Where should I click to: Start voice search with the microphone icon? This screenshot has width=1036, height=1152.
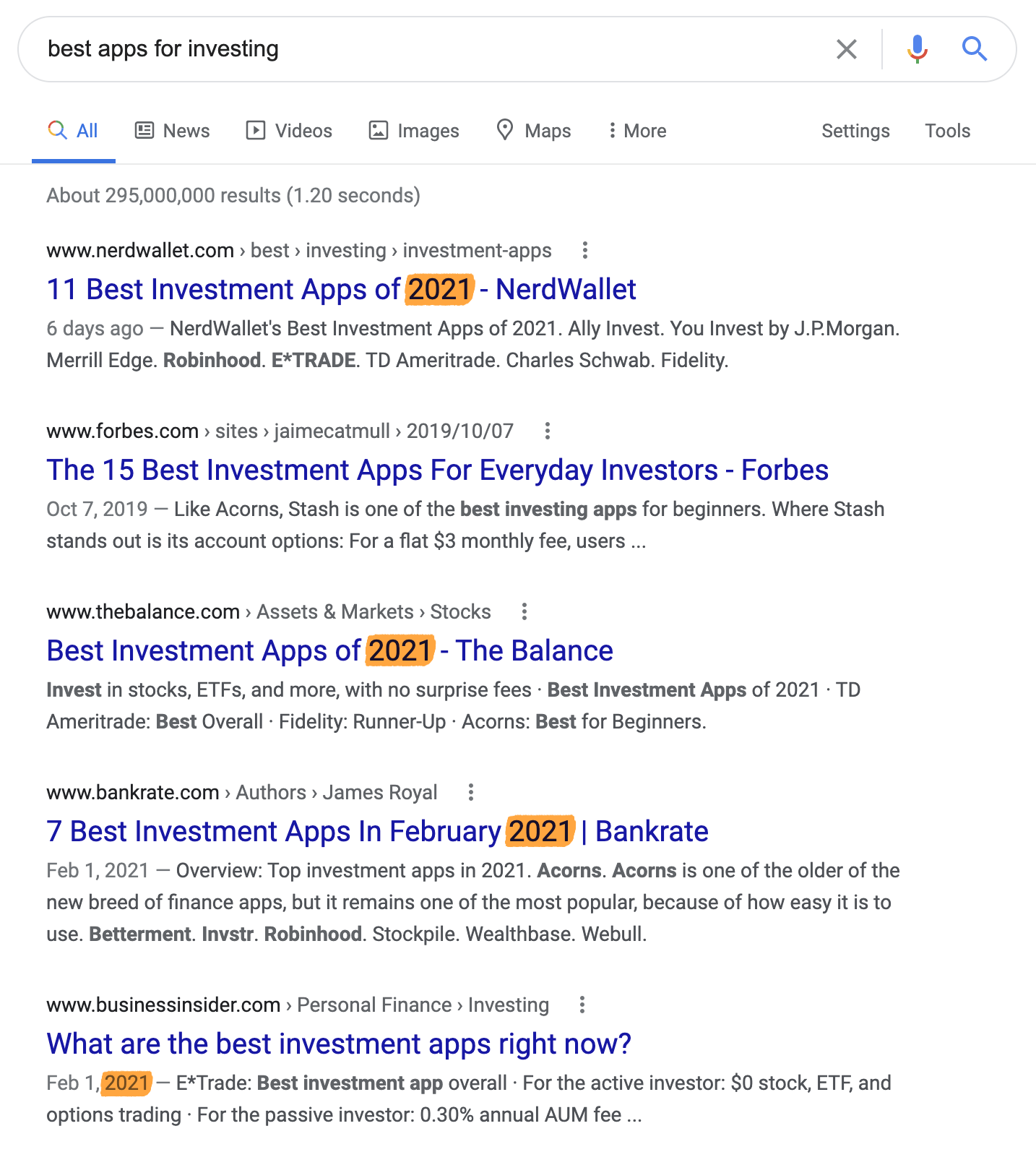(x=917, y=49)
